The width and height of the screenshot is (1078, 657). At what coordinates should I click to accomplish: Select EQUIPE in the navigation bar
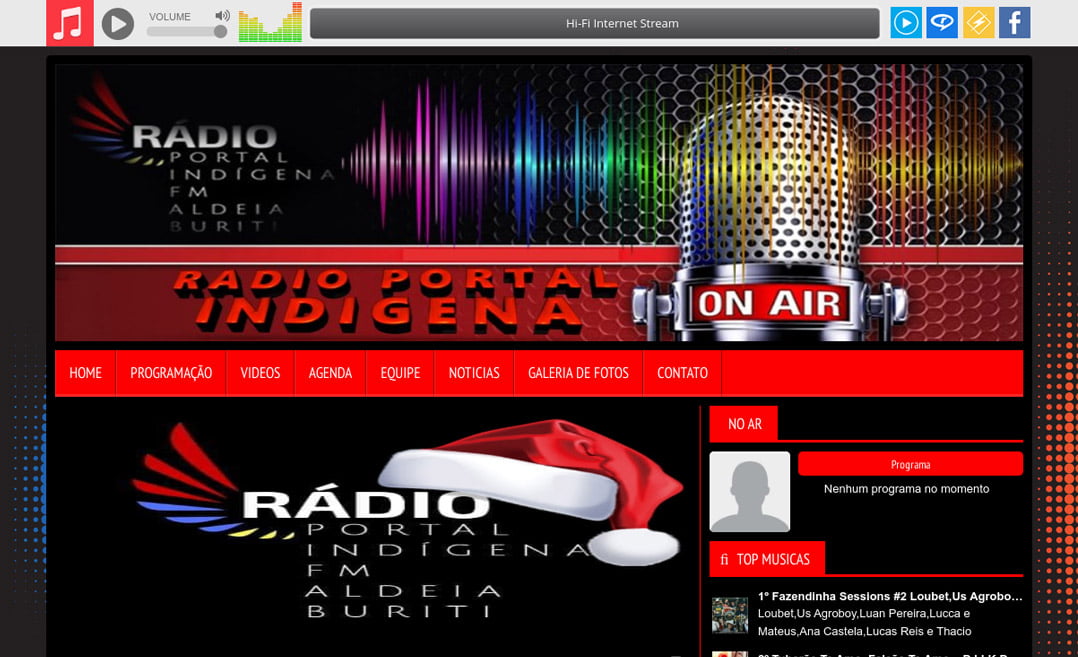point(400,373)
